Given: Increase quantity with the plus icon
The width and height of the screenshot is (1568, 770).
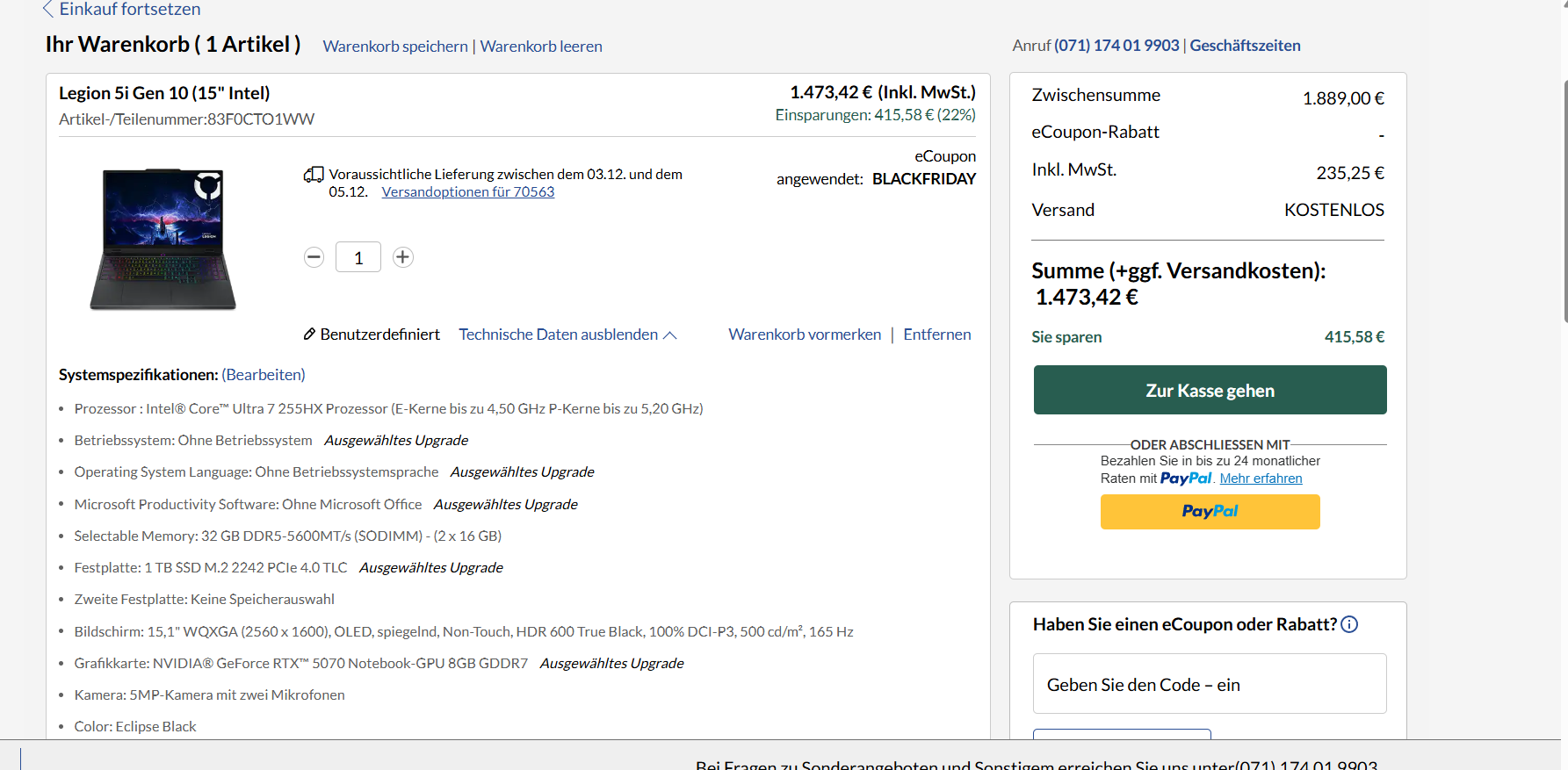Looking at the screenshot, I should (x=402, y=257).
